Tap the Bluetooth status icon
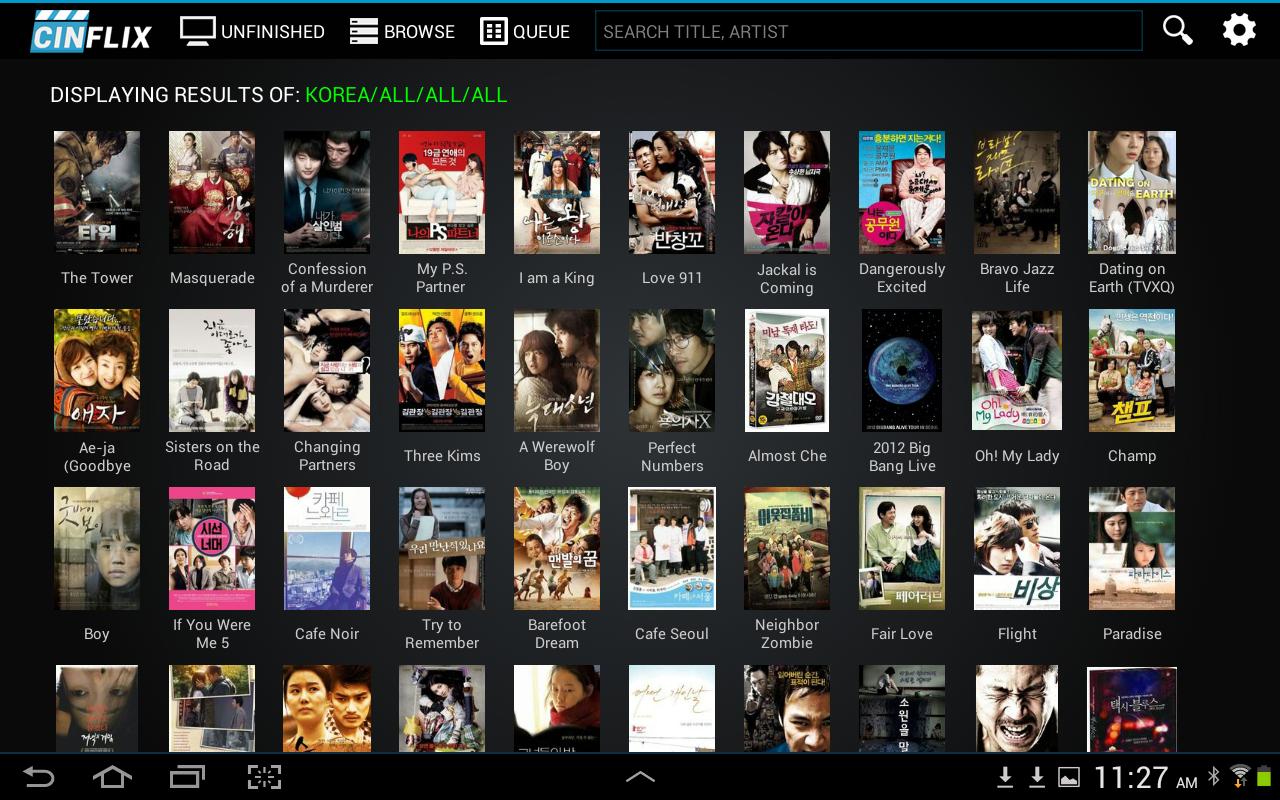Screen dimensions: 1280x800 pos(1211,777)
